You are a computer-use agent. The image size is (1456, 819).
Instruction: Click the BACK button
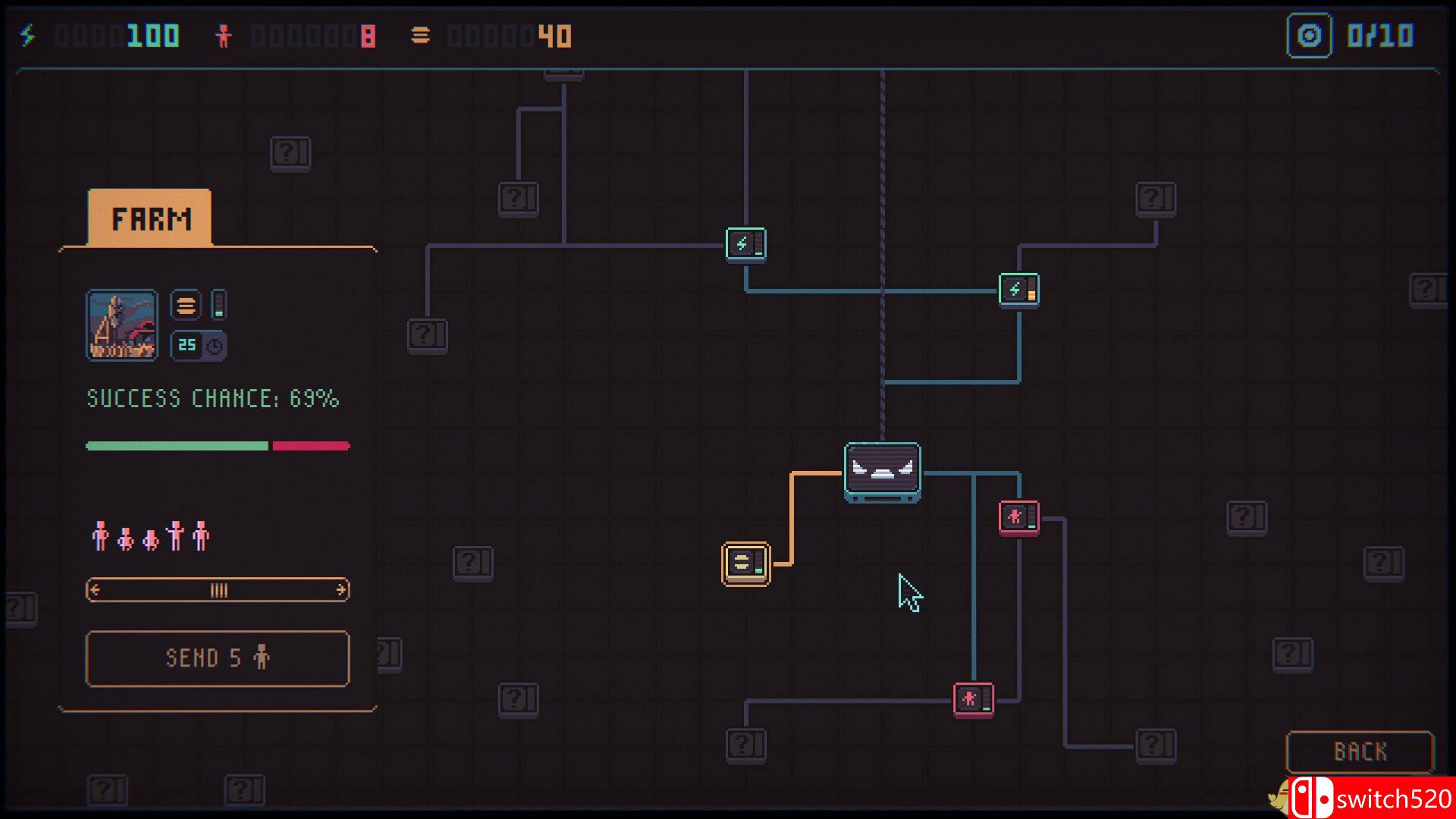(1359, 752)
